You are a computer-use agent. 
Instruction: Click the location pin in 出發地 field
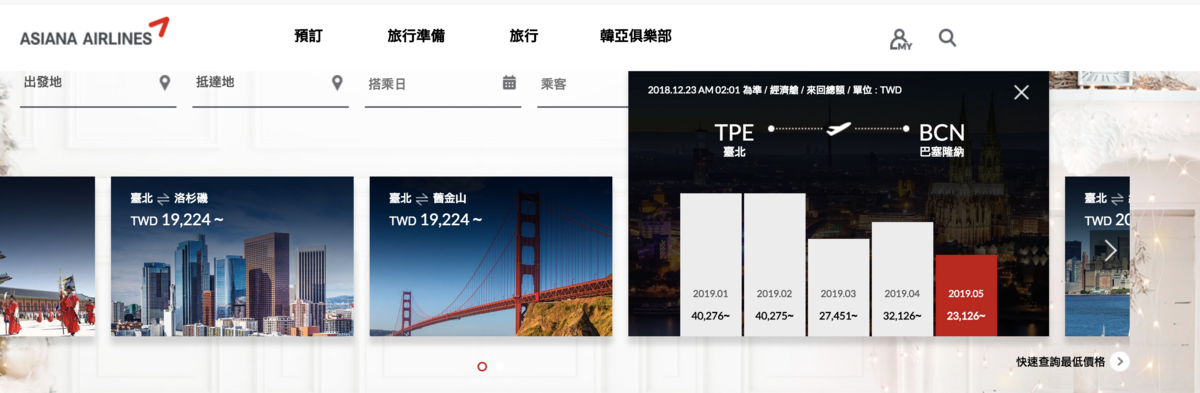[165, 82]
